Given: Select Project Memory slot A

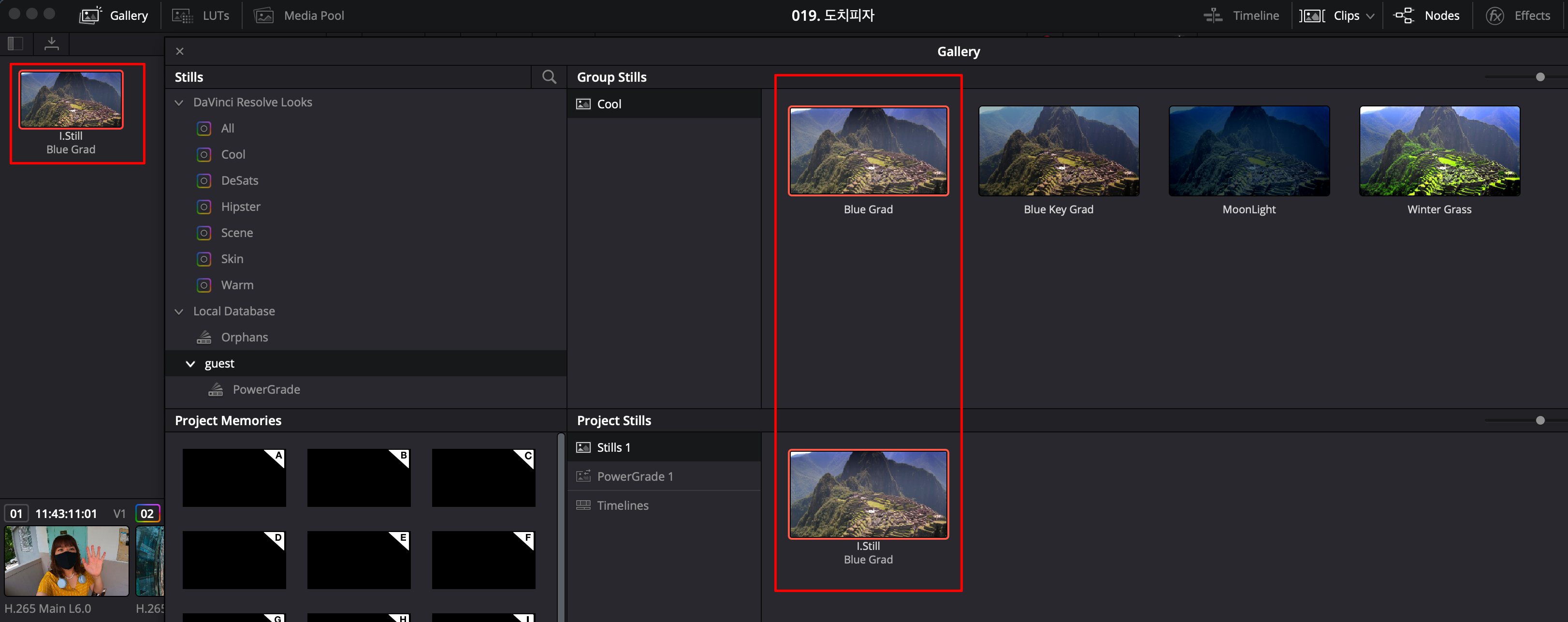Looking at the screenshot, I should point(234,477).
